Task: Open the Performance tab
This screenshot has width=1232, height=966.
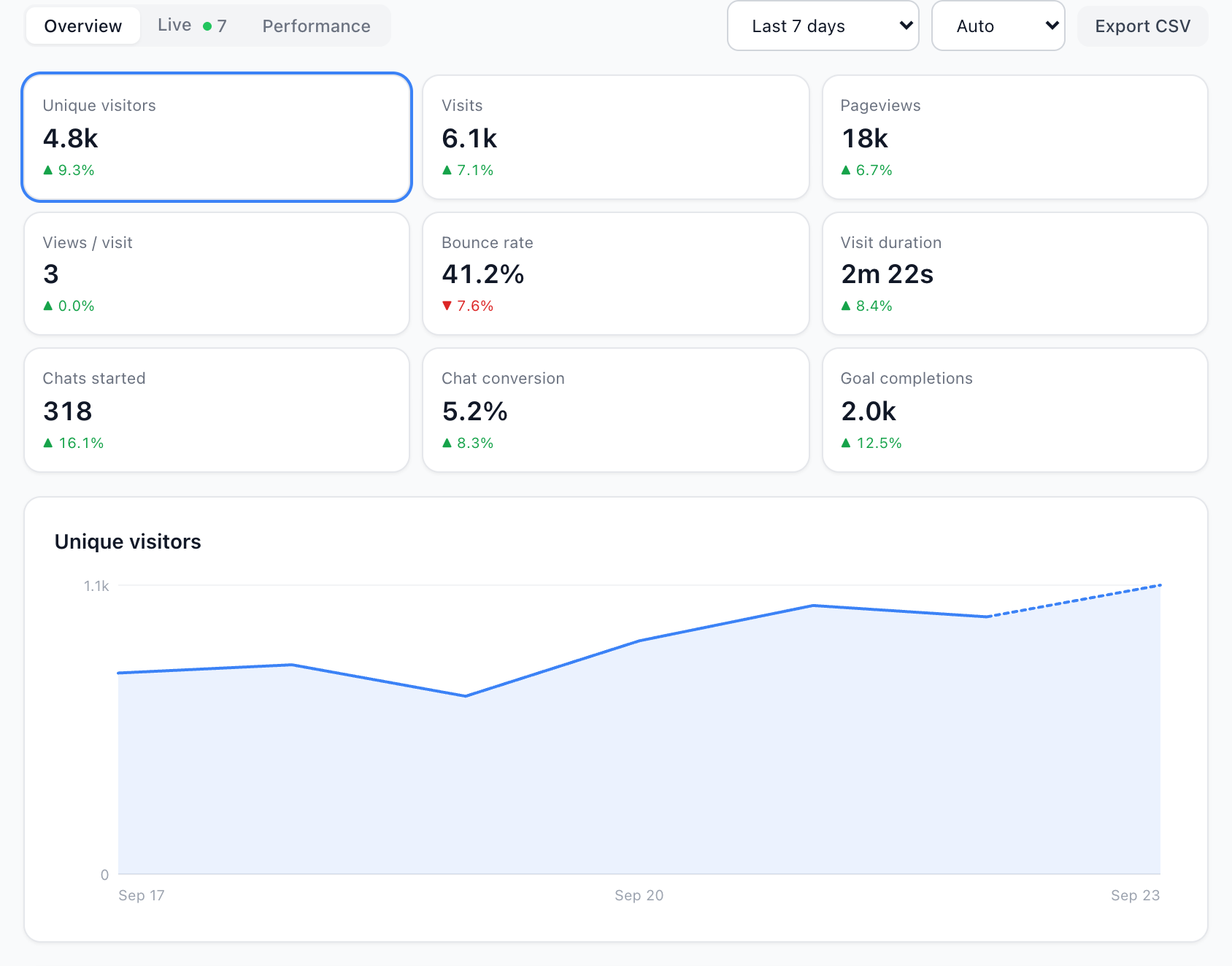Action: click(316, 26)
